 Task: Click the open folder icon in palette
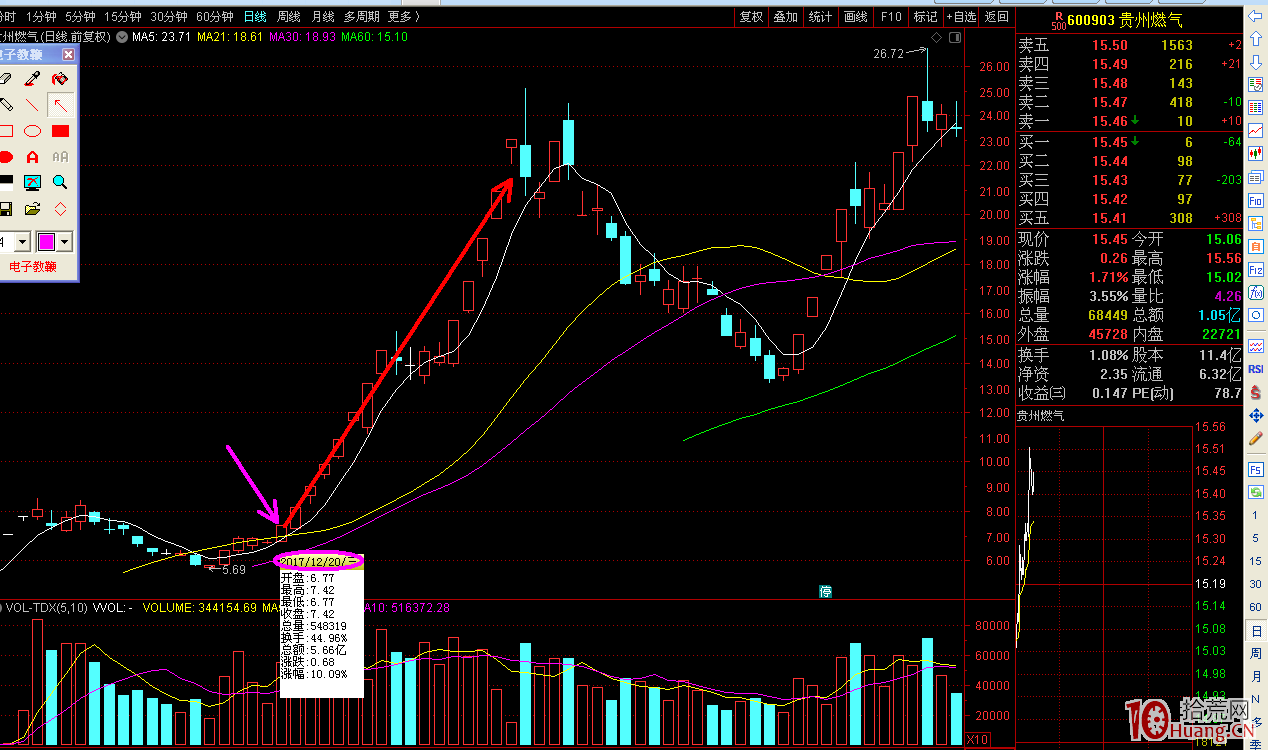[32, 209]
